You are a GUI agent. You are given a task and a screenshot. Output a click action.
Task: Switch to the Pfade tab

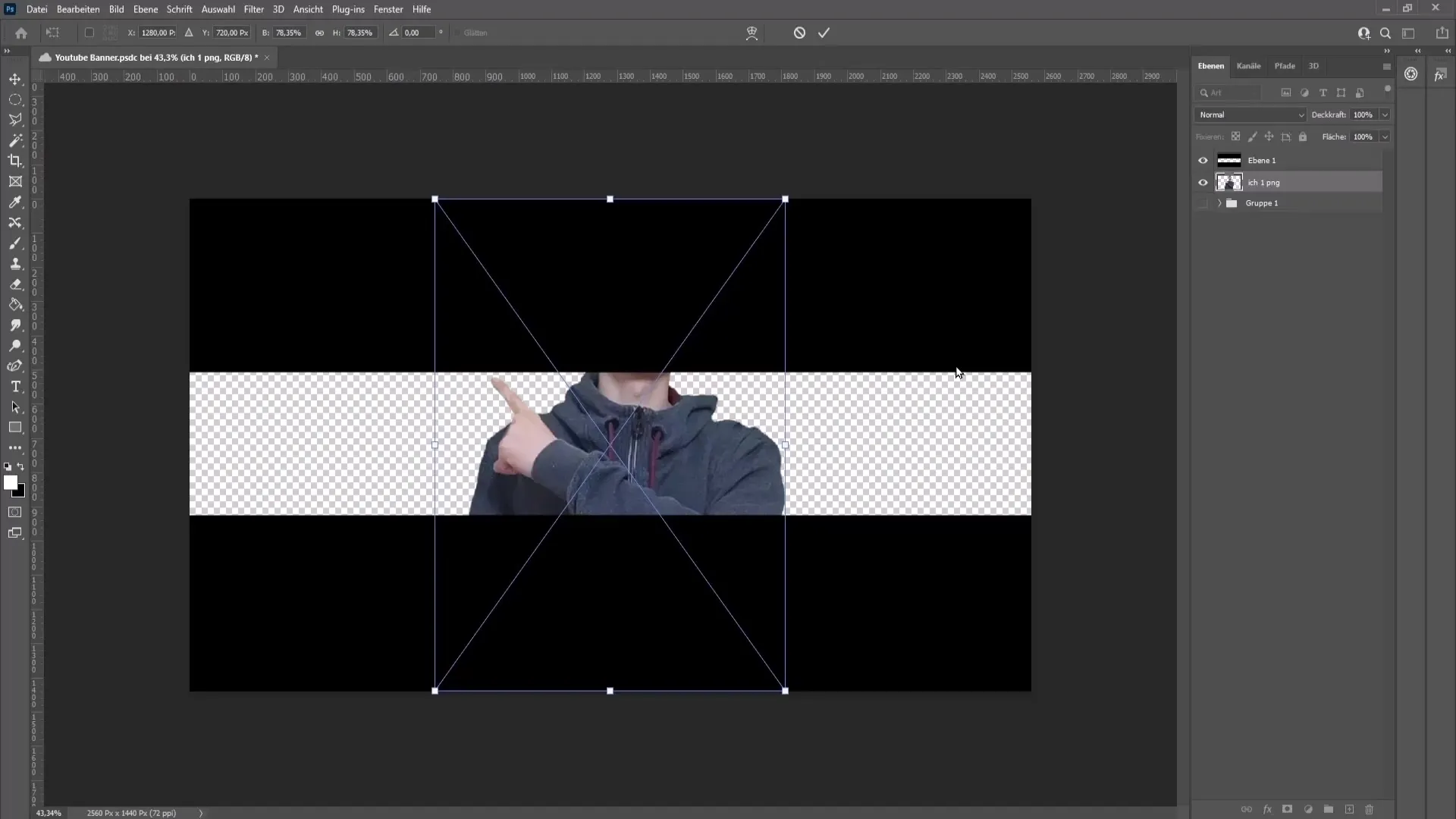tap(1285, 66)
